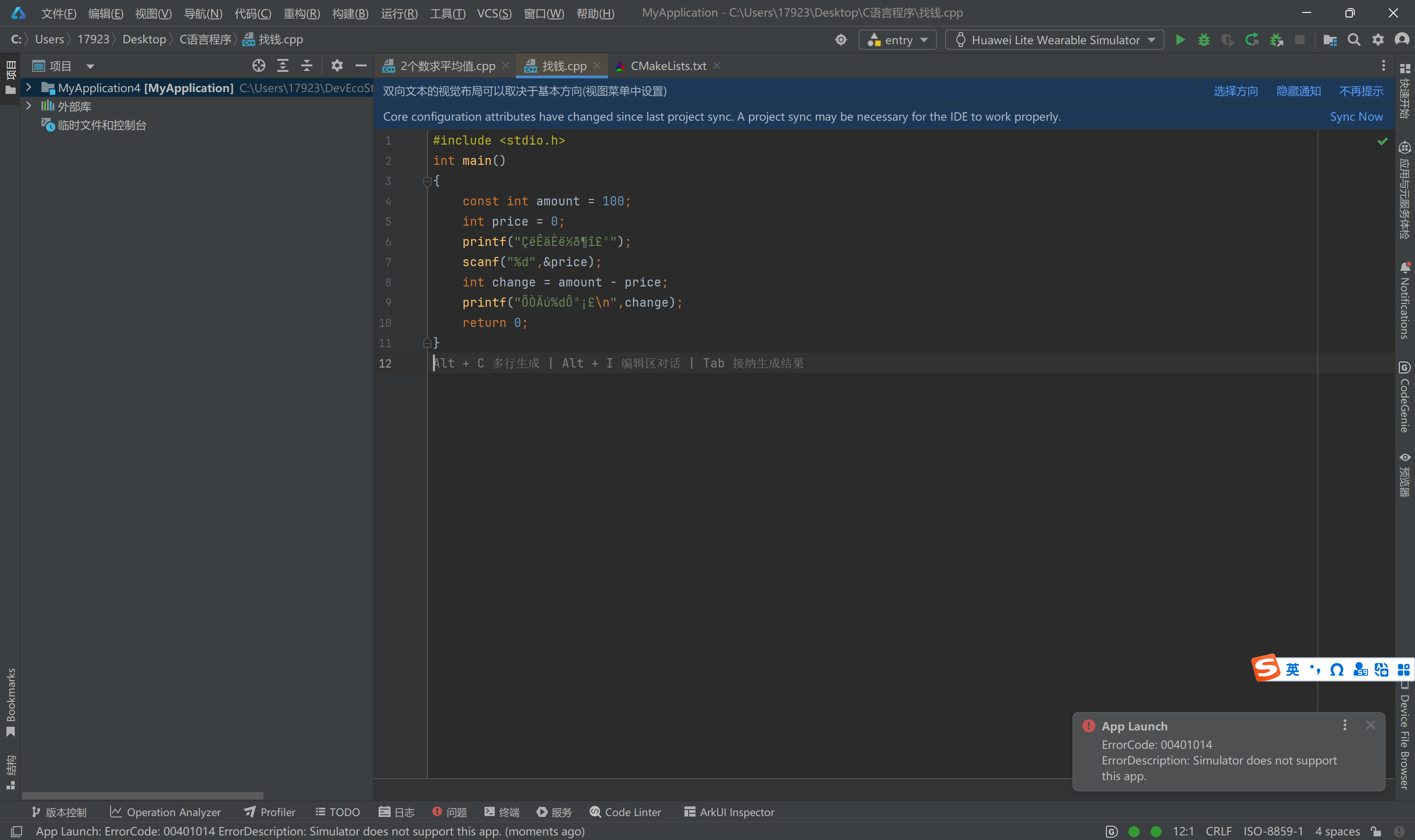
Task: Click the Debug bug icon
Action: [1204, 40]
